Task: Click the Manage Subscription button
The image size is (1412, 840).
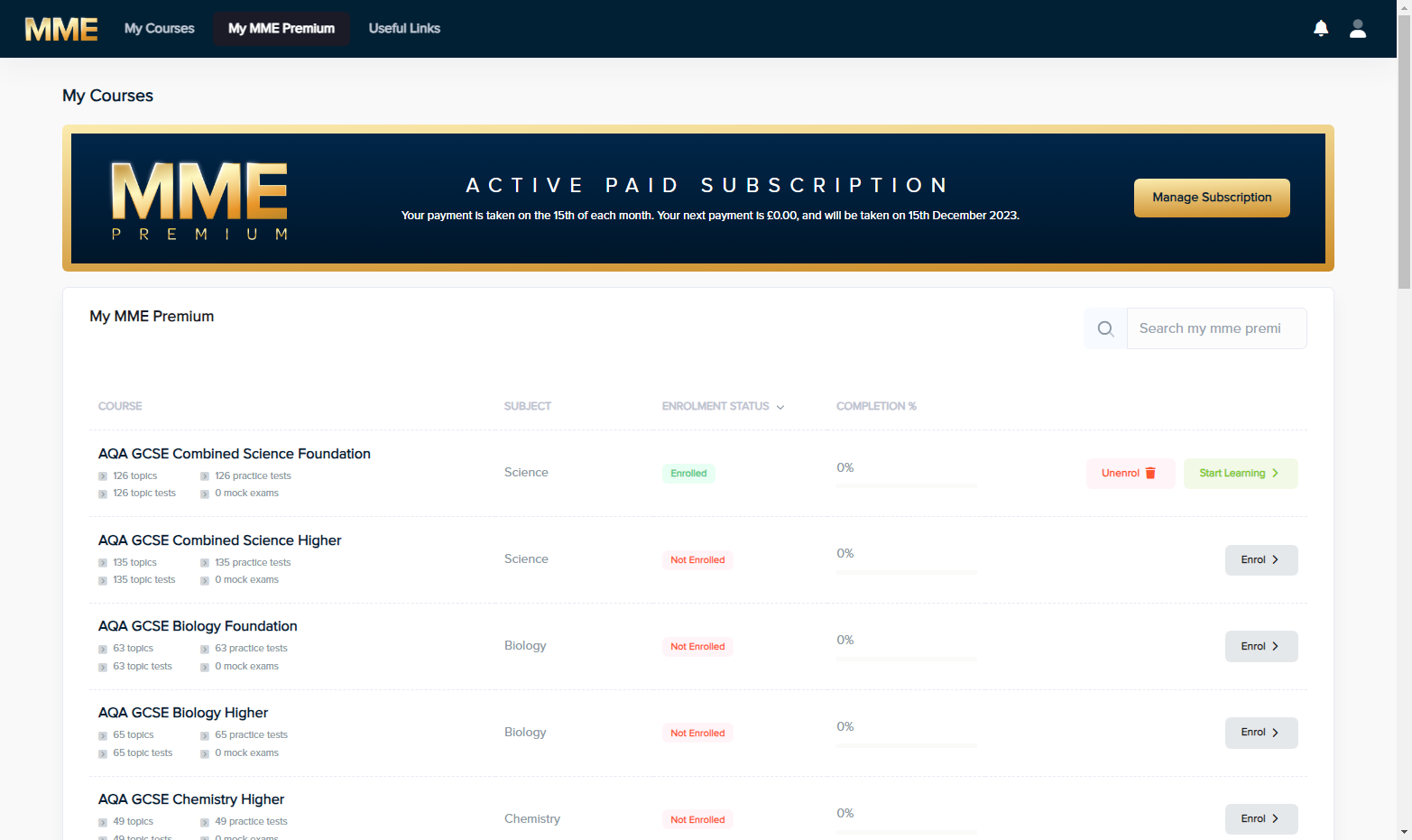Action: 1212,198
